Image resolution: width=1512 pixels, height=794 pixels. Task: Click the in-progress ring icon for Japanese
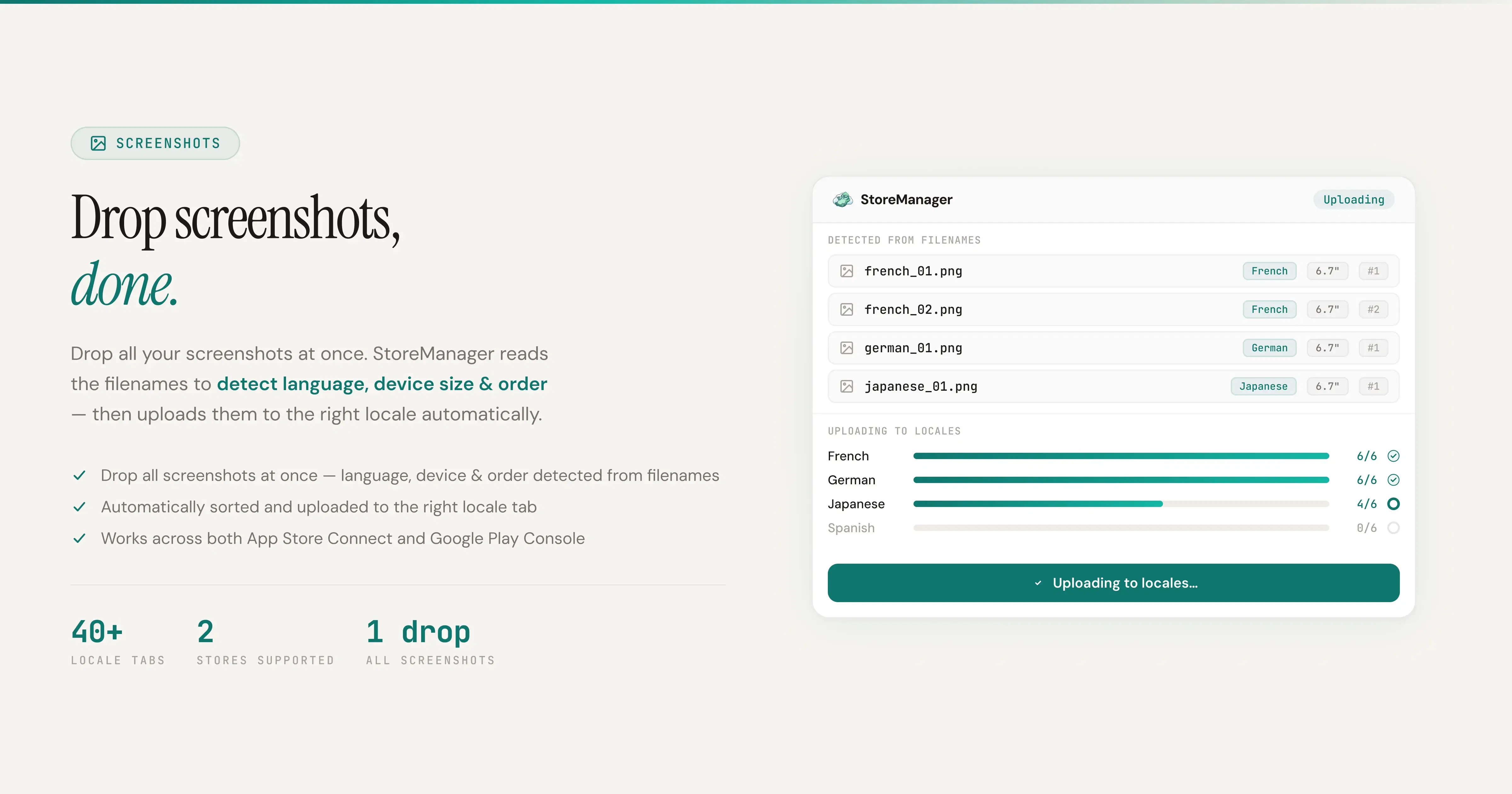pos(1394,504)
